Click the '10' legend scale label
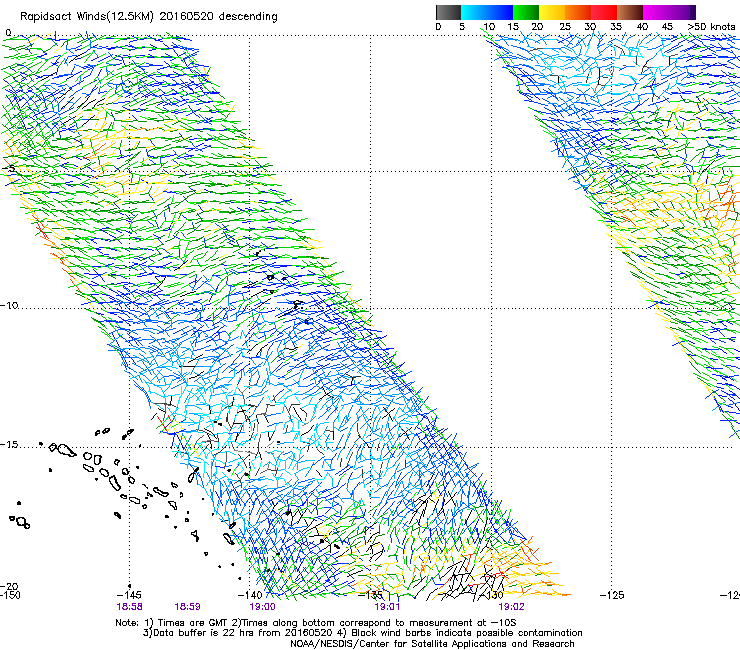 click(x=489, y=26)
